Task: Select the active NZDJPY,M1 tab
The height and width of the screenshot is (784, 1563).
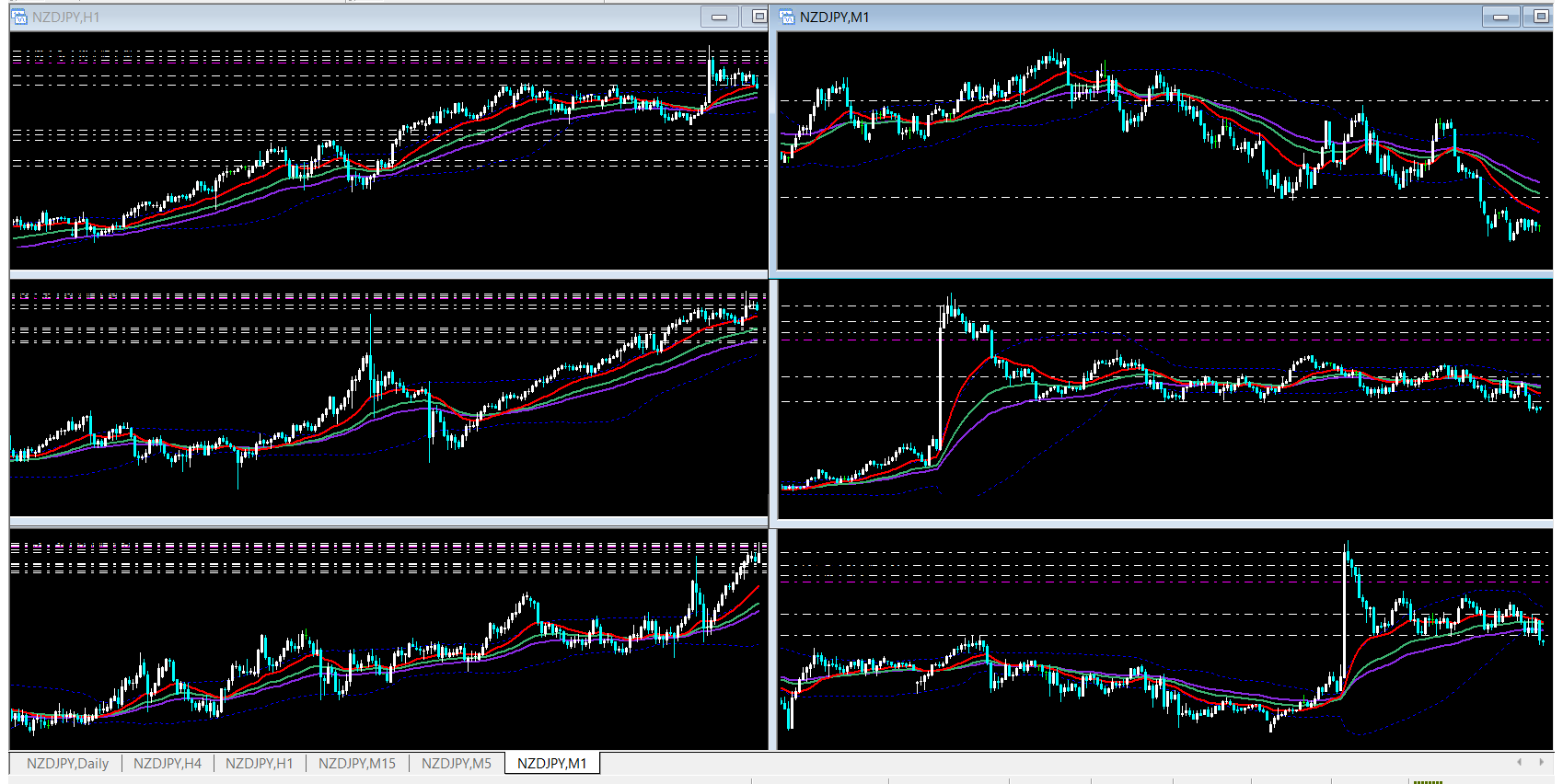Action: pos(552,763)
